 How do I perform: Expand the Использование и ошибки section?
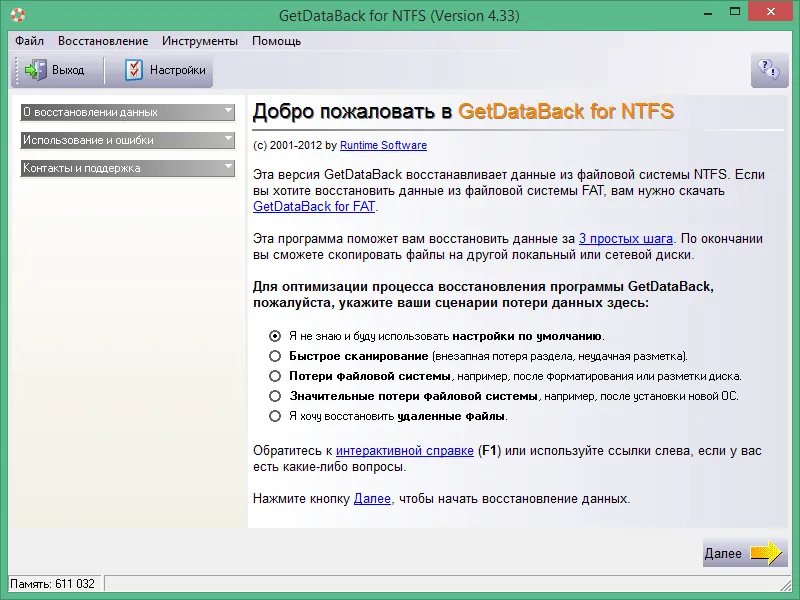(128, 140)
